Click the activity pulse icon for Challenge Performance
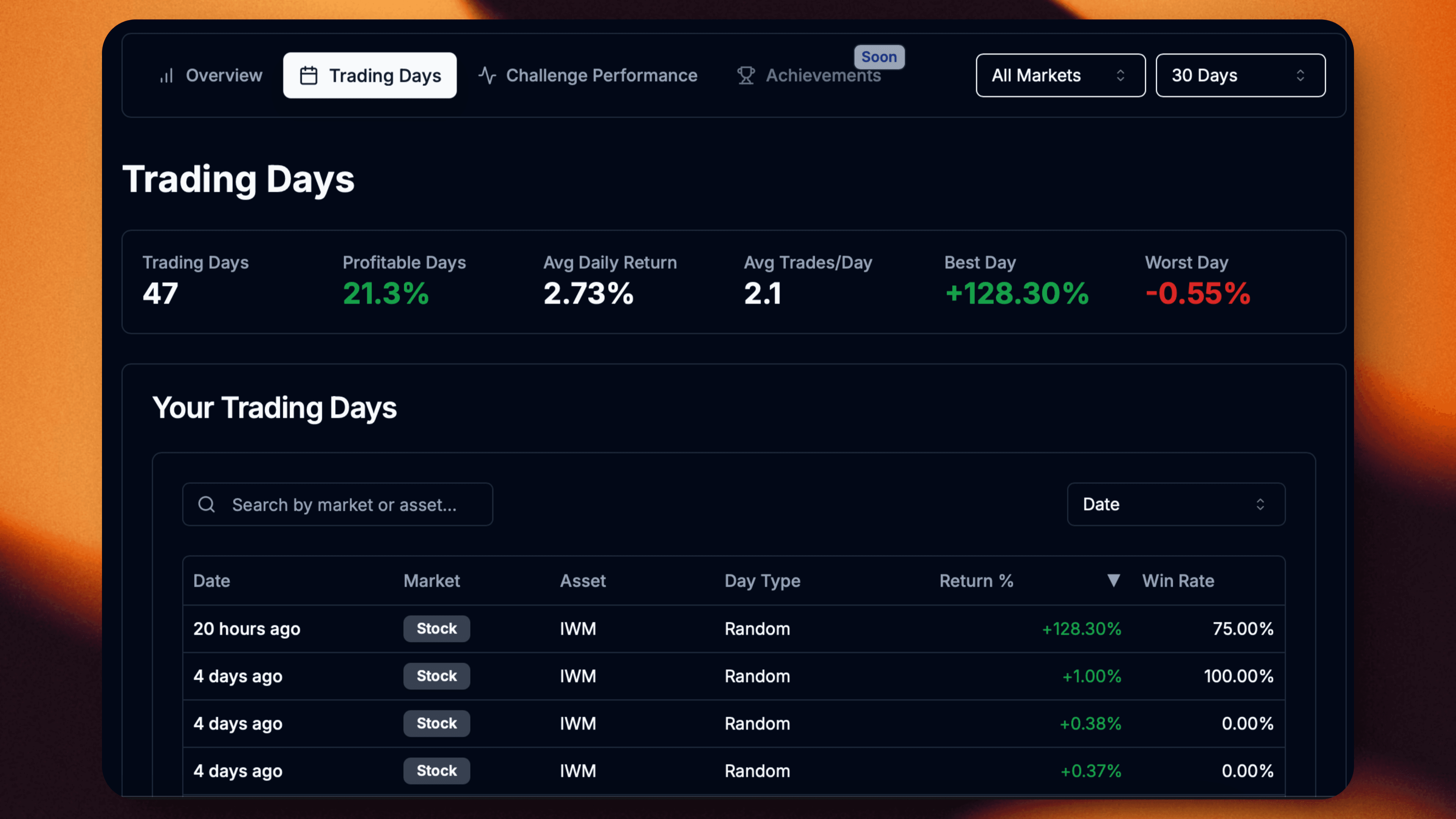 [x=487, y=75]
